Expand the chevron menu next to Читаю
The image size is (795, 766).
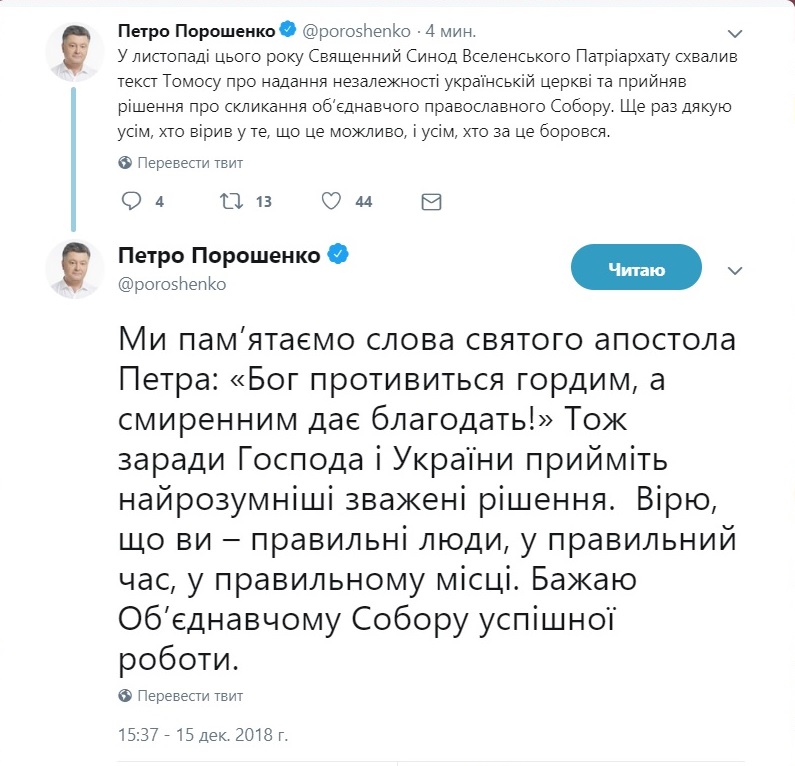(735, 271)
